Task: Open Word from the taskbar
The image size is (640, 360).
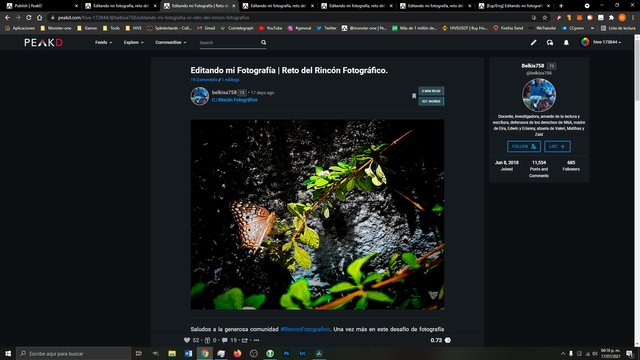Action: coord(188,353)
